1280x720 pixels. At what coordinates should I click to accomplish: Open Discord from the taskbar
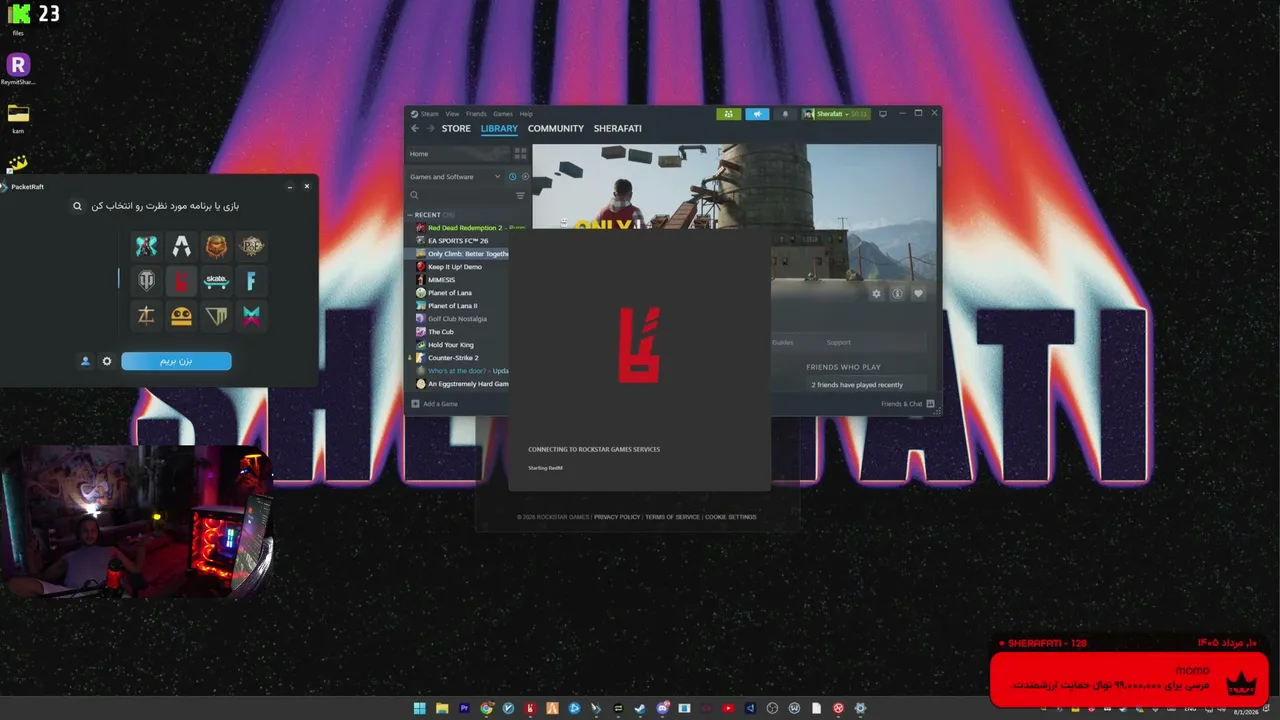(662, 708)
